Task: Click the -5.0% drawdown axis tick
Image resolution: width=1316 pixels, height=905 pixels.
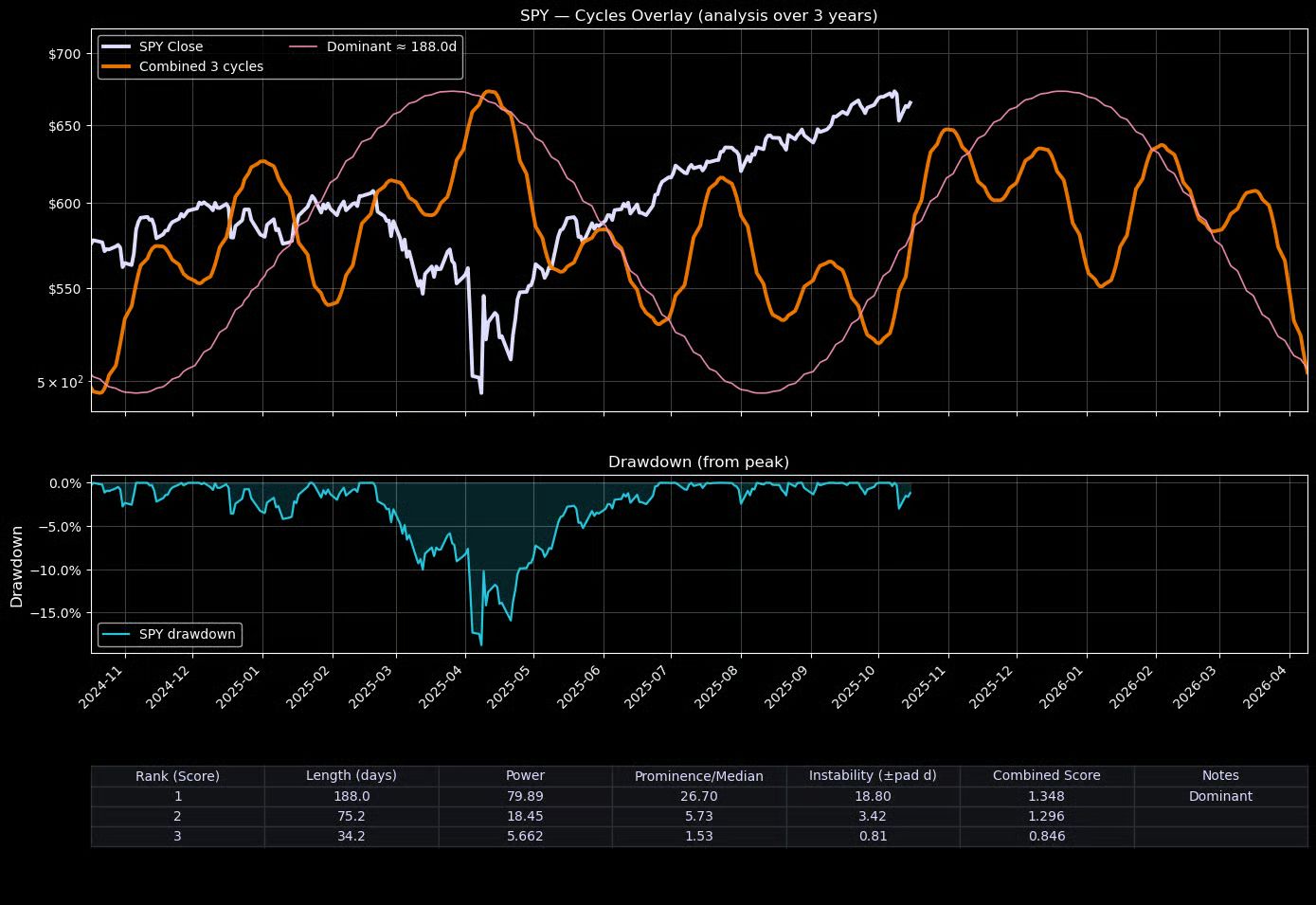Action: coord(62,527)
